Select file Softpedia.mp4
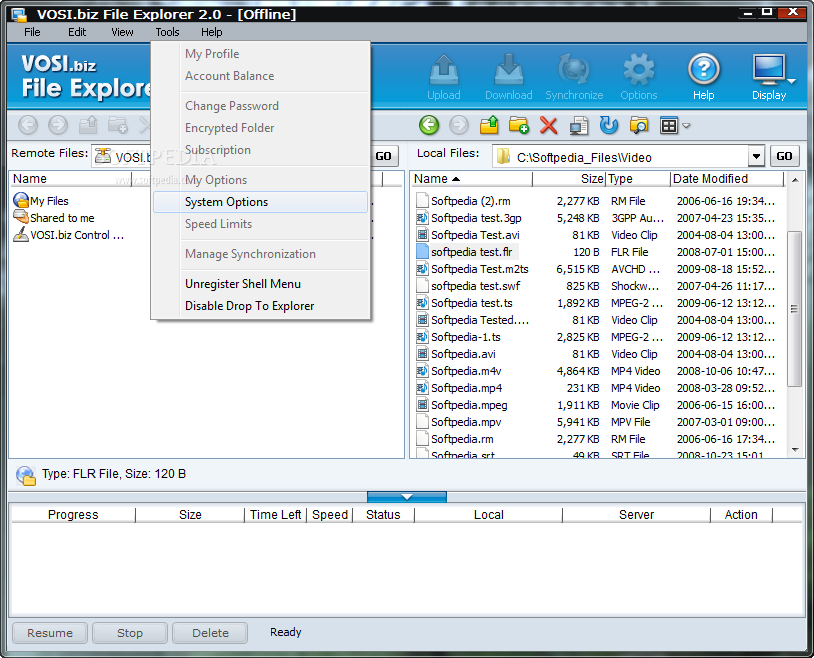This screenshot has height=658, width=814. coord(466,388)
